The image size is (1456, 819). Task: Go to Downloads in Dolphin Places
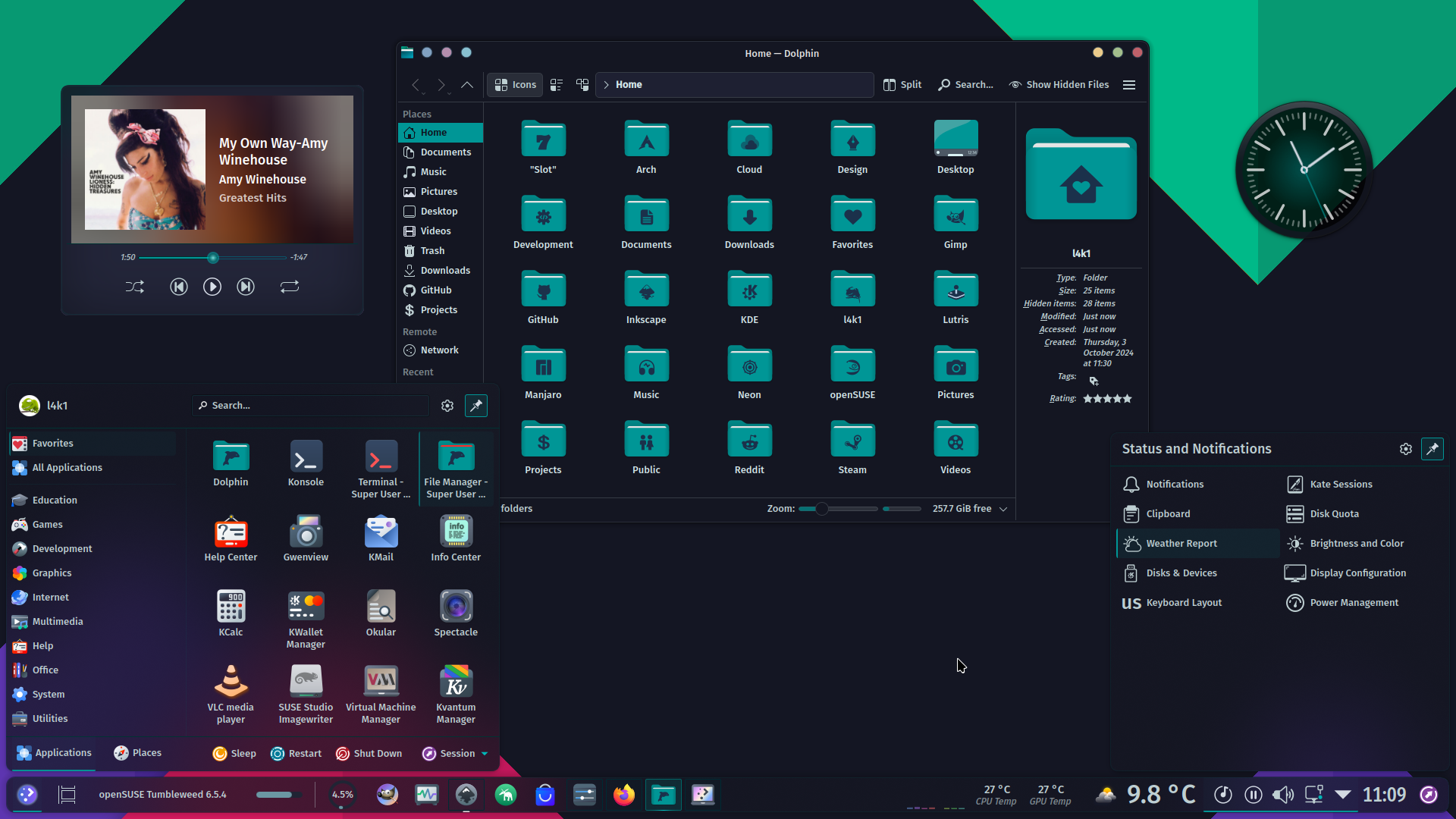pyautogui.click(x=440, y=270)
